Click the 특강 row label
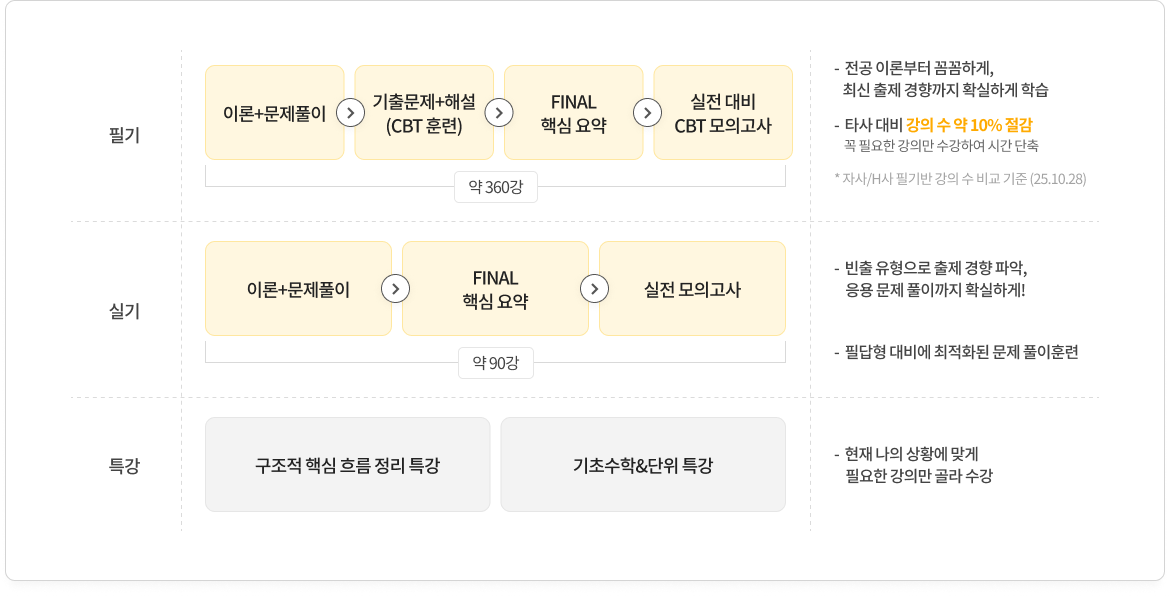Viewport: 1170px width, 596px height. [x=124, y=465]
